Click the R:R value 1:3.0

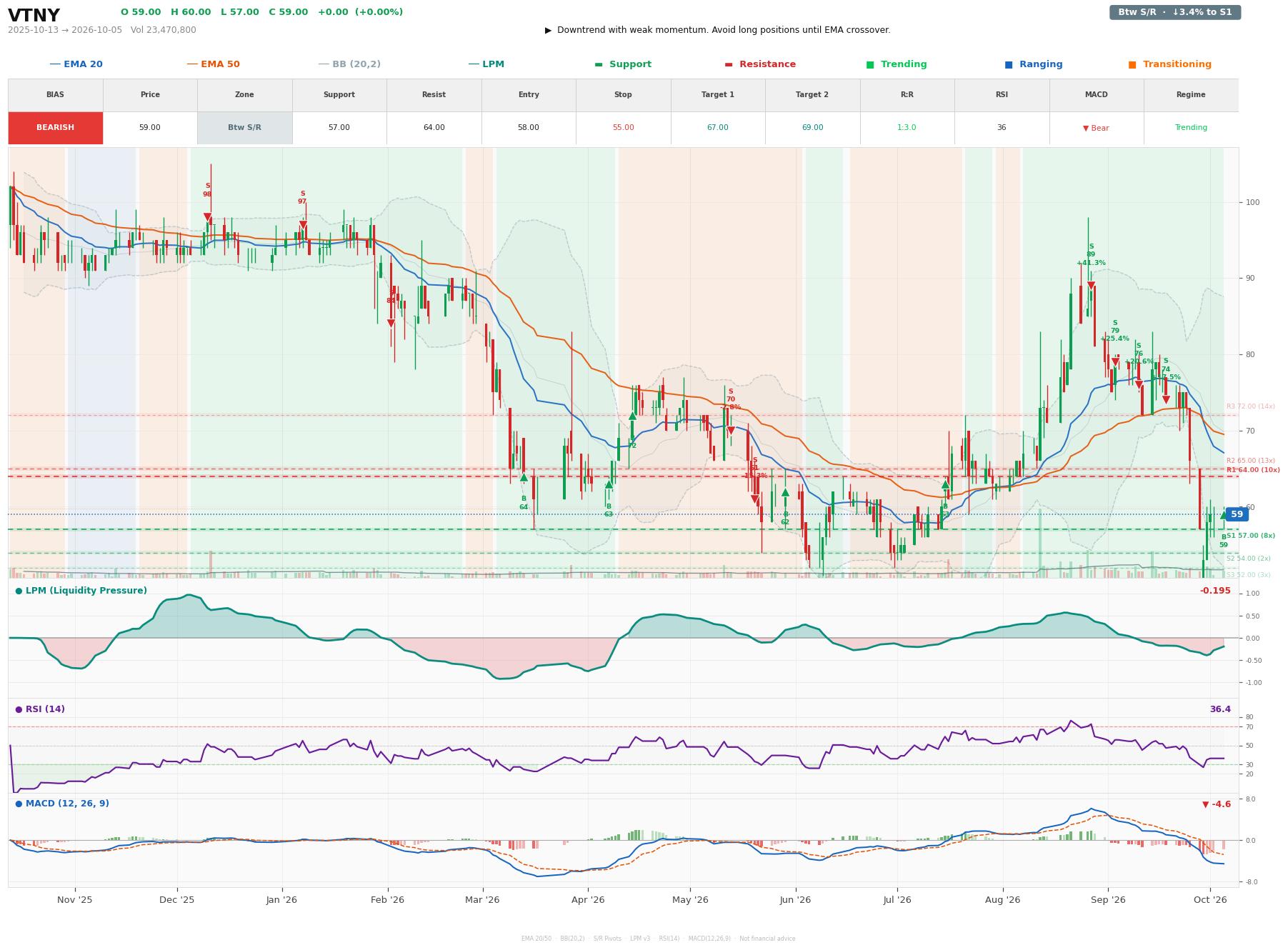click(907, 128)
